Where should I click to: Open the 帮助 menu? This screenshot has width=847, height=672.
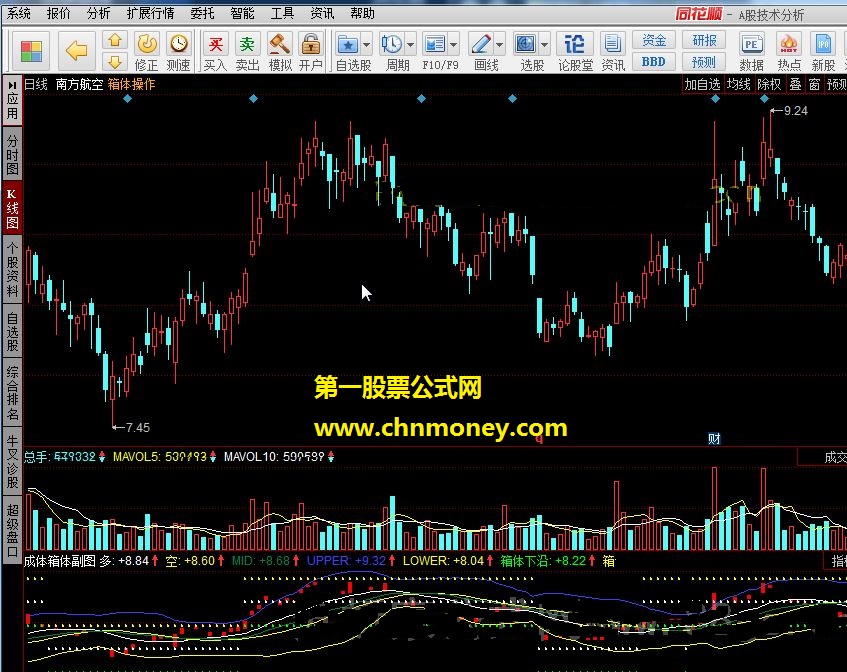click(362, 13)
